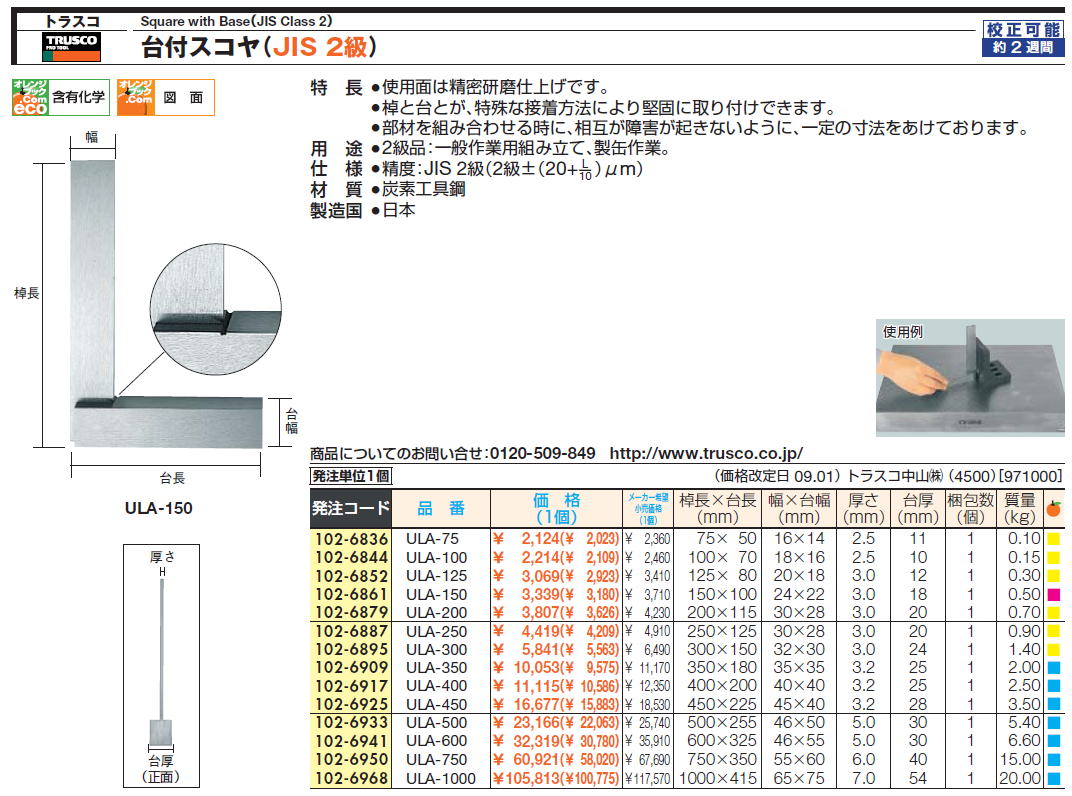
Task: Click the 幅×台幅 column header
Action: coord(799,508)
